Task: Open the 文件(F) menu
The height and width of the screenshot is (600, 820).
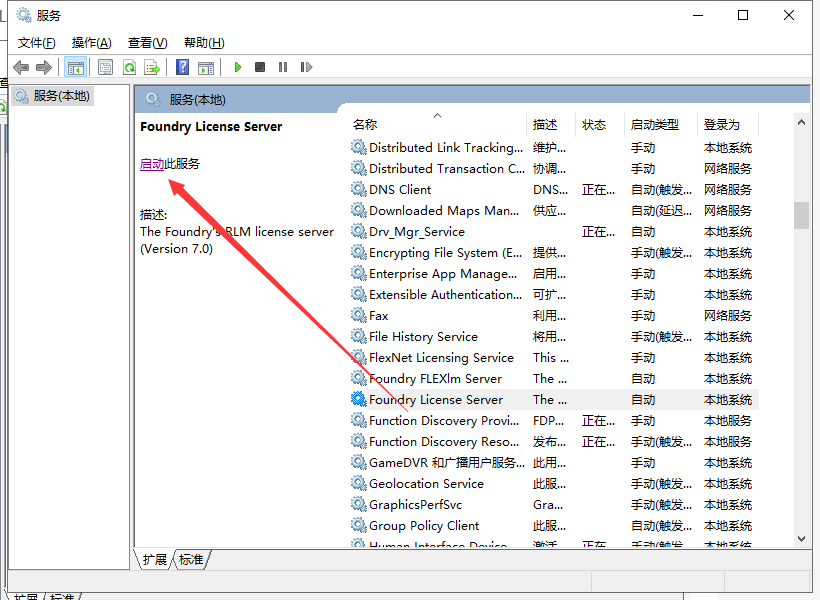Action: coord(37,42)
